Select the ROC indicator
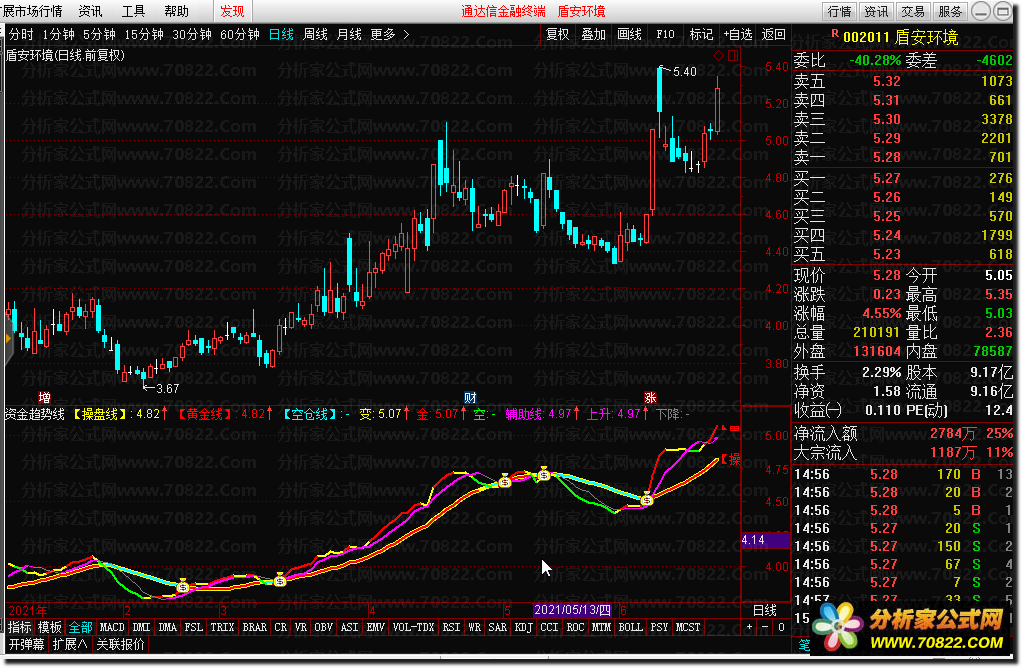1023x668 pixels. point(575,627)
